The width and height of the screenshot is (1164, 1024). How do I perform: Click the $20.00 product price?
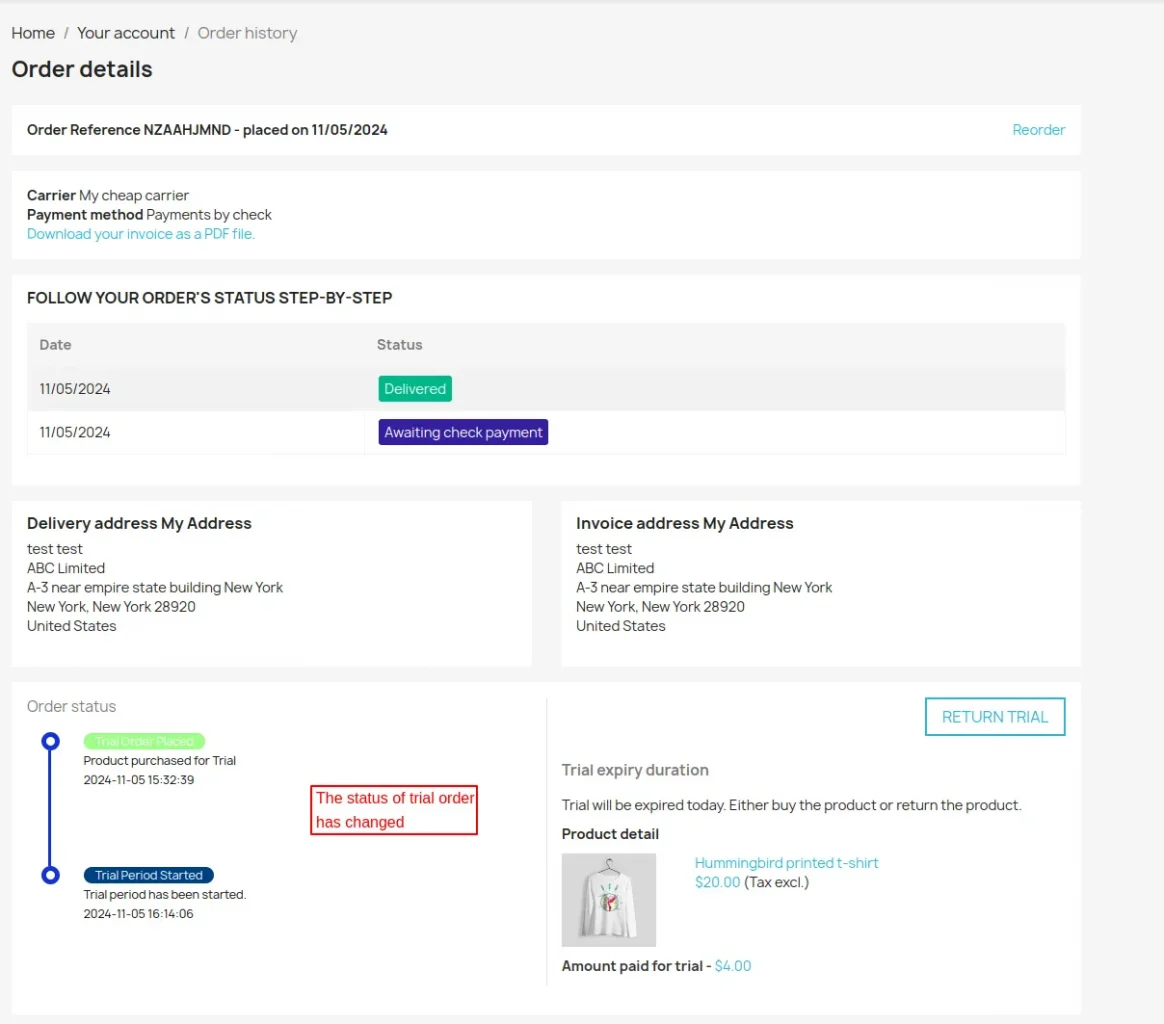click(717, 882)
